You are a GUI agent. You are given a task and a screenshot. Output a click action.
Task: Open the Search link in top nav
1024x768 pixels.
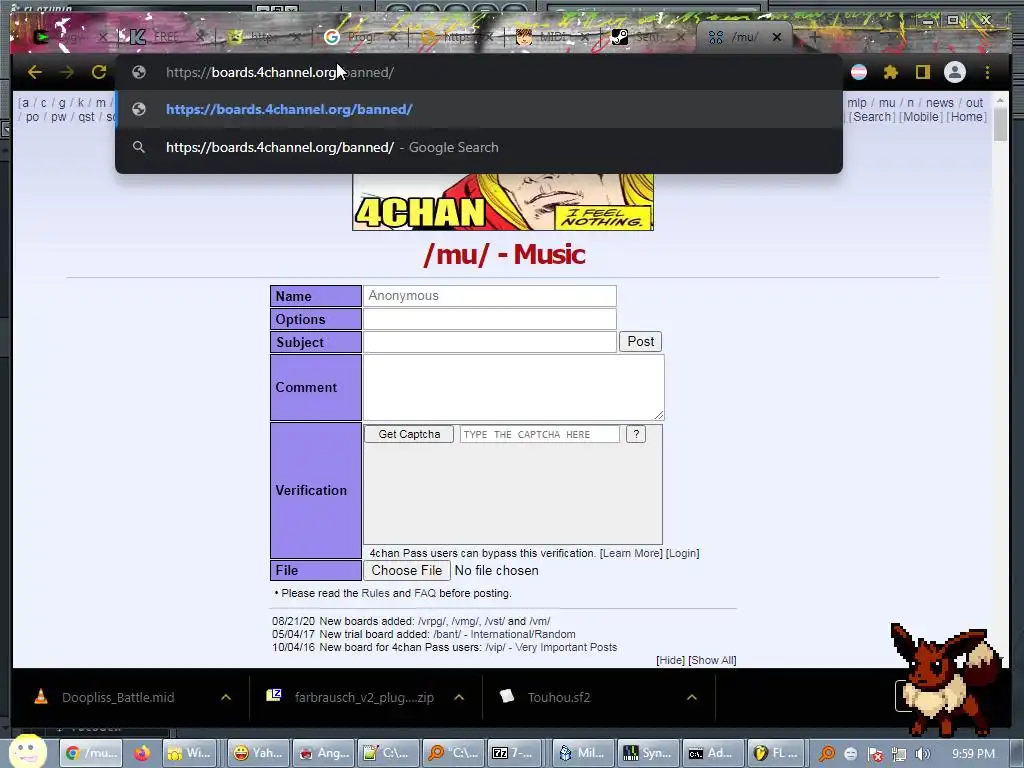click(872, 117)
